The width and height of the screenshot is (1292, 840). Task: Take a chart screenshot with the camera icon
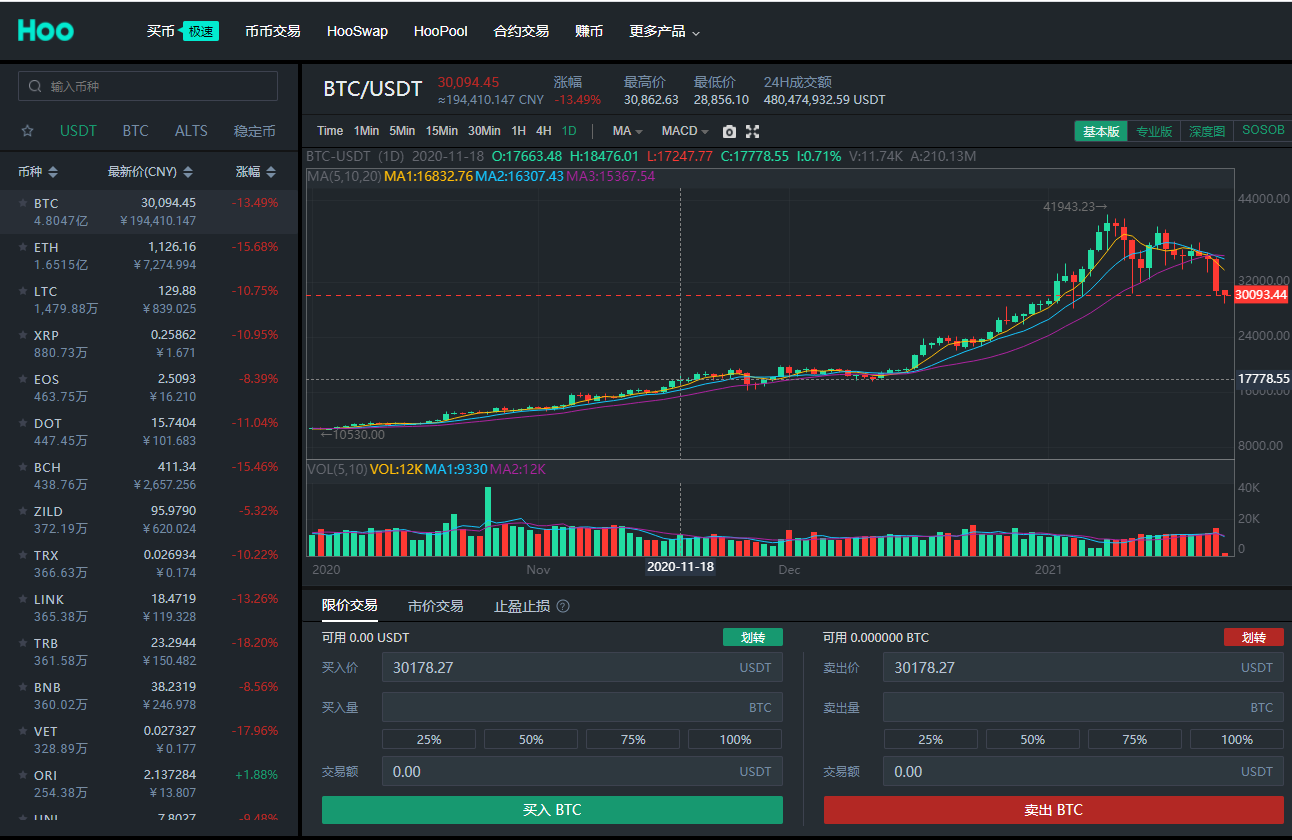(729, 132)
